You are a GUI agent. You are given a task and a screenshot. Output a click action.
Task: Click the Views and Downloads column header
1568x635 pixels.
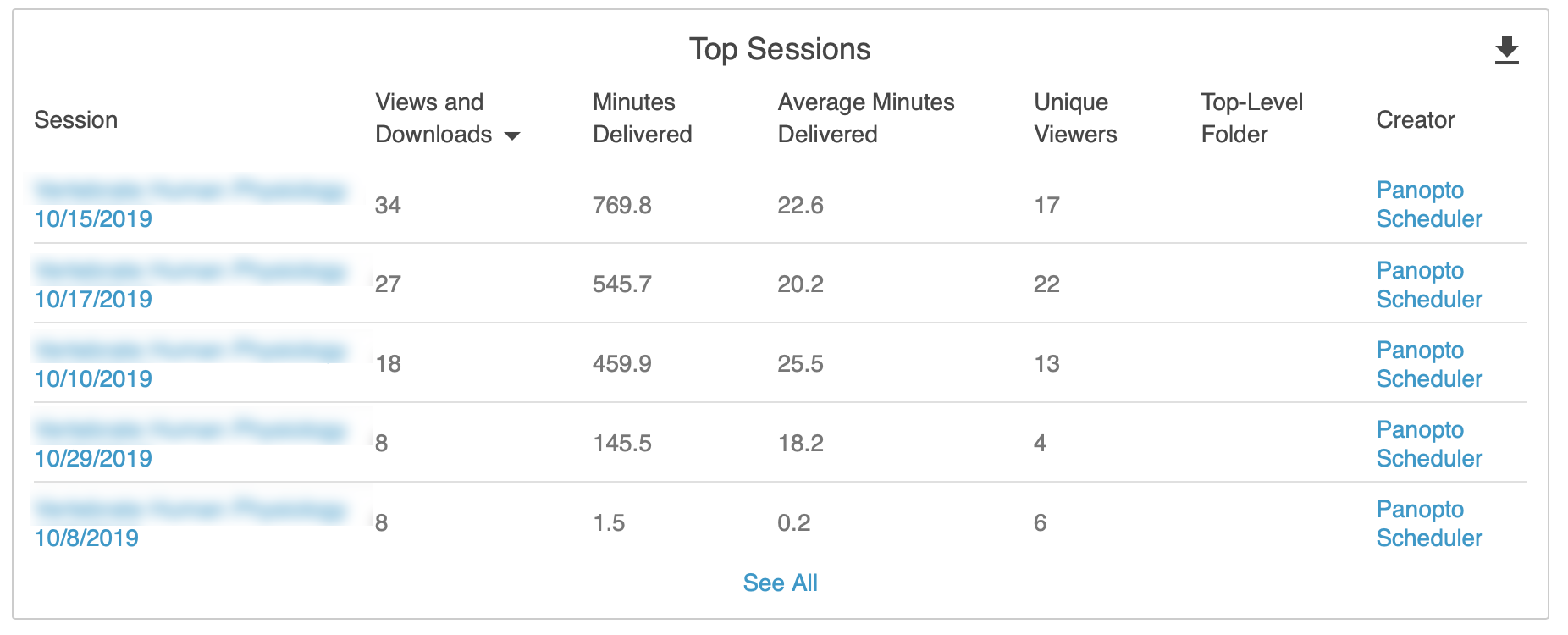tap(432, 118)
